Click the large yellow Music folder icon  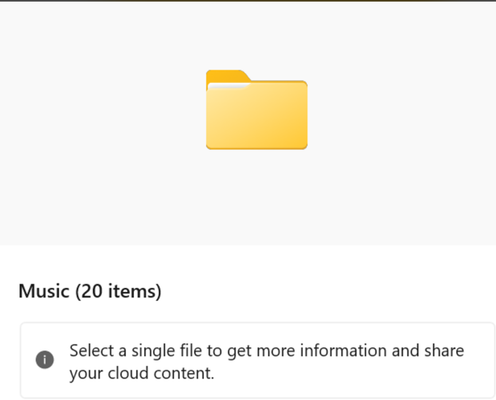tap(257, 110)
